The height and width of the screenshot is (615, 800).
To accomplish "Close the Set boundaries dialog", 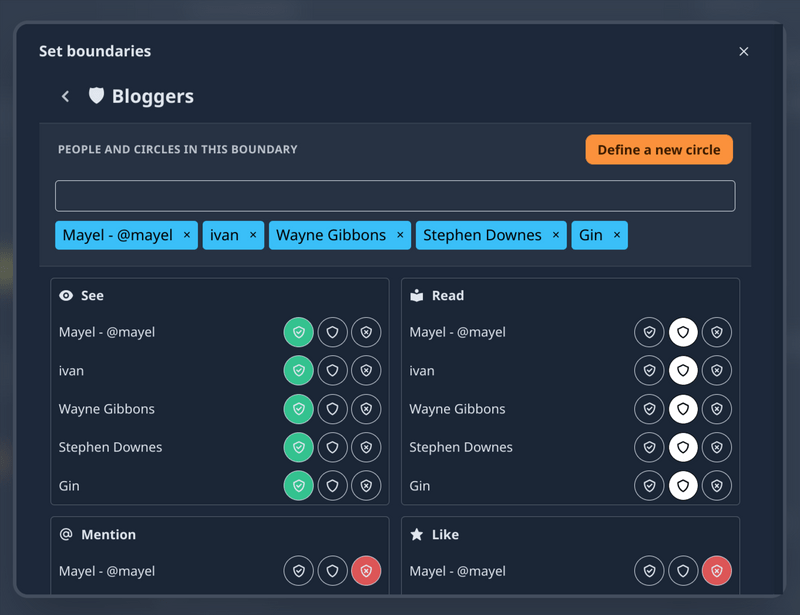I will click(743, 51).
